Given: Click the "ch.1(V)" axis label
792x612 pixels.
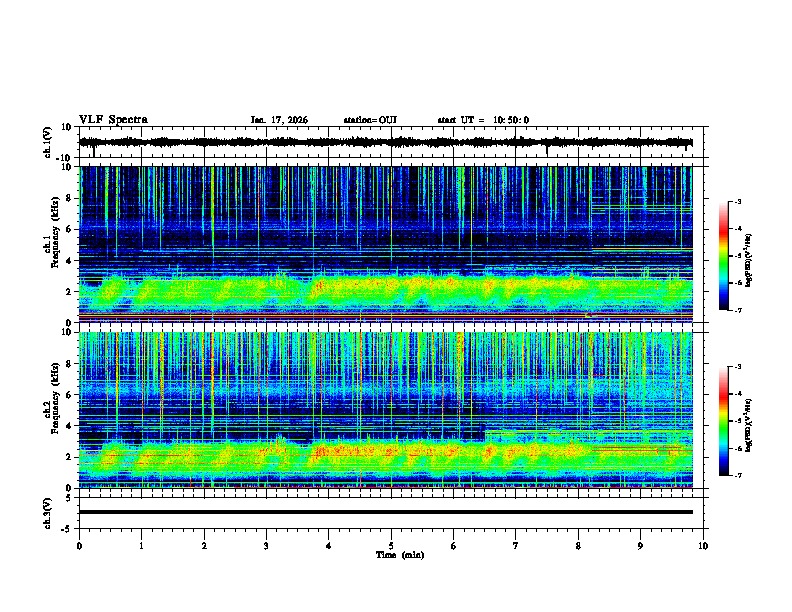Looking at the screenshot, I should (48, 142).
